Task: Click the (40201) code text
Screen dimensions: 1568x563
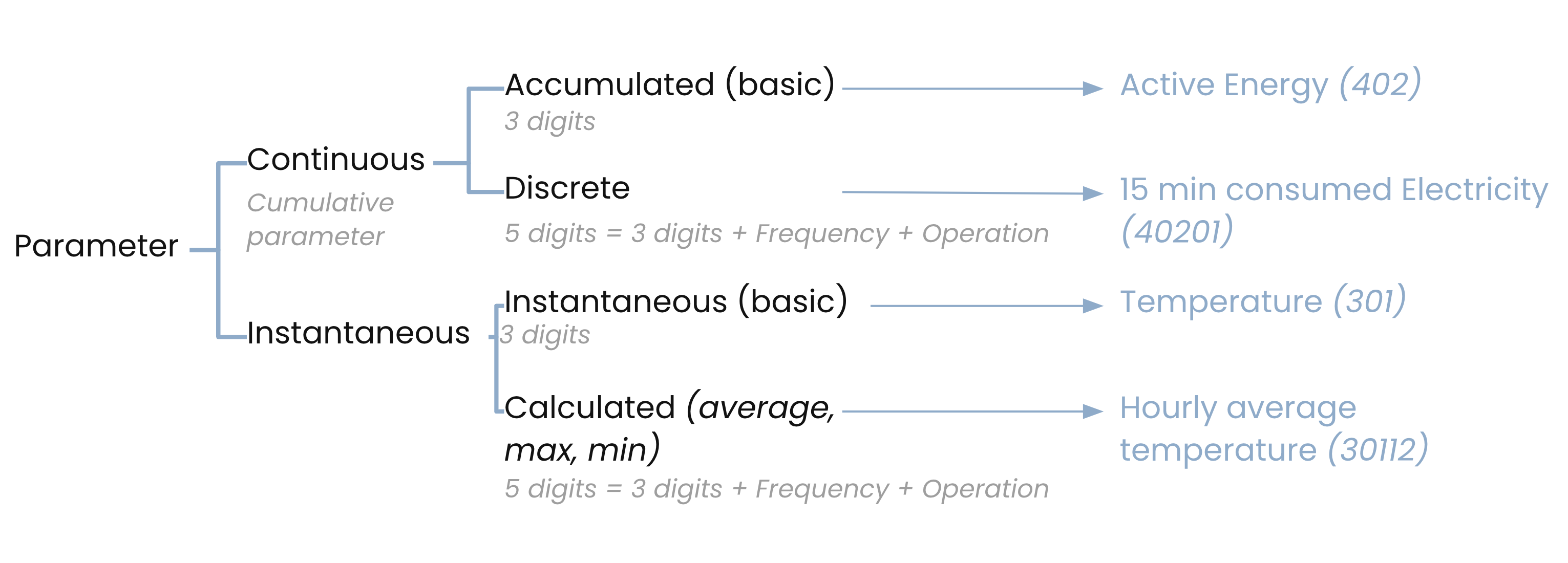Action: (x=1177, y=232)
